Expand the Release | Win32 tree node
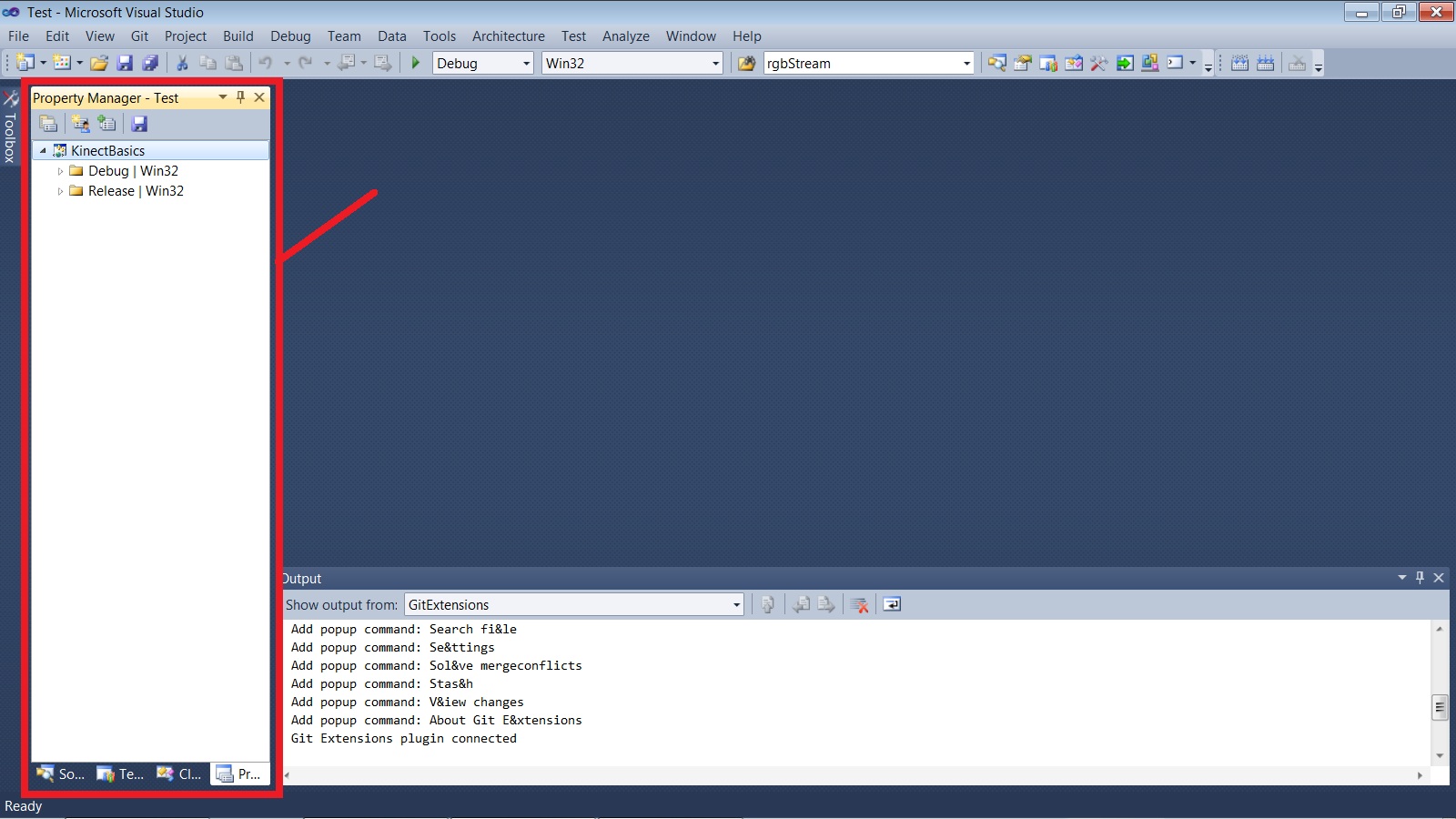The width and height of the screenshot is (1456, 819). (x=60, y=191)
